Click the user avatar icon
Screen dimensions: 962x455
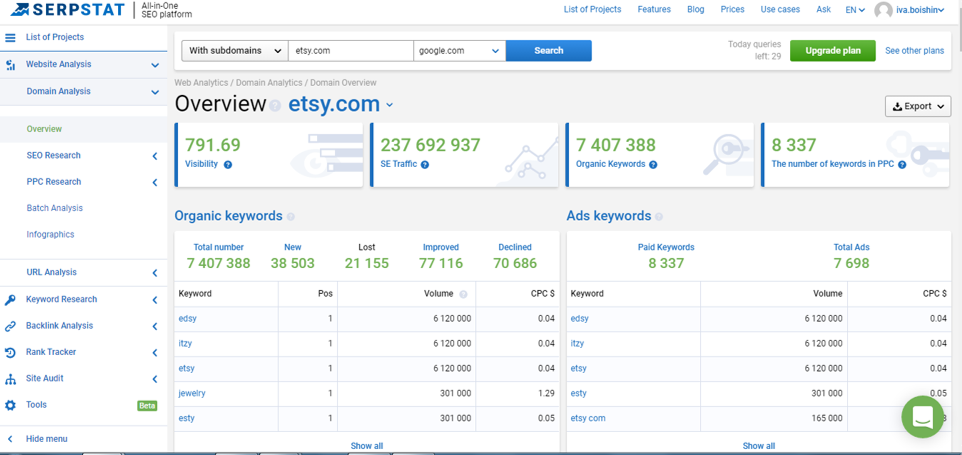click(x=883, y=10)
